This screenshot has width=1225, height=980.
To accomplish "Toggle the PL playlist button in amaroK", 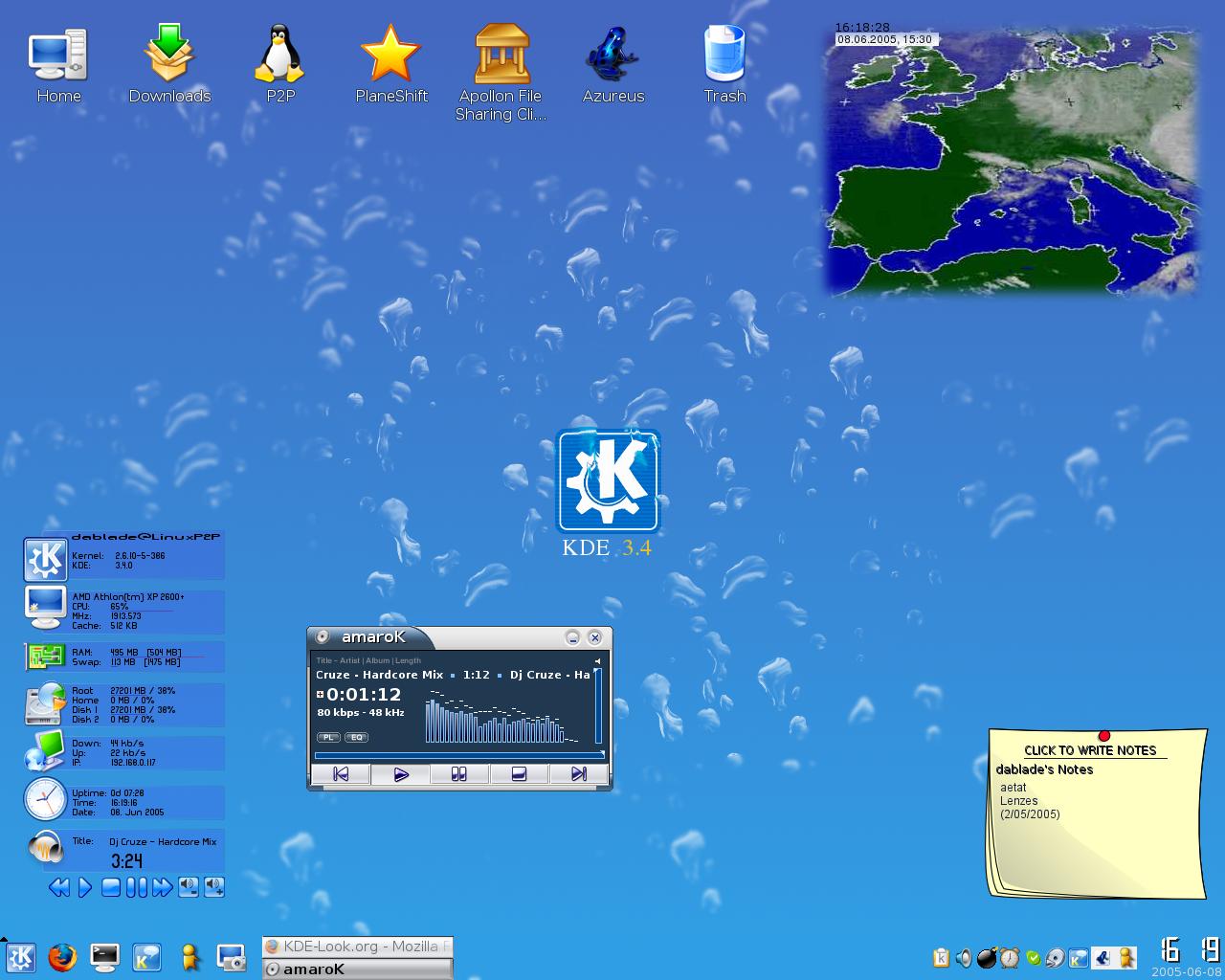I will (328, 737).
